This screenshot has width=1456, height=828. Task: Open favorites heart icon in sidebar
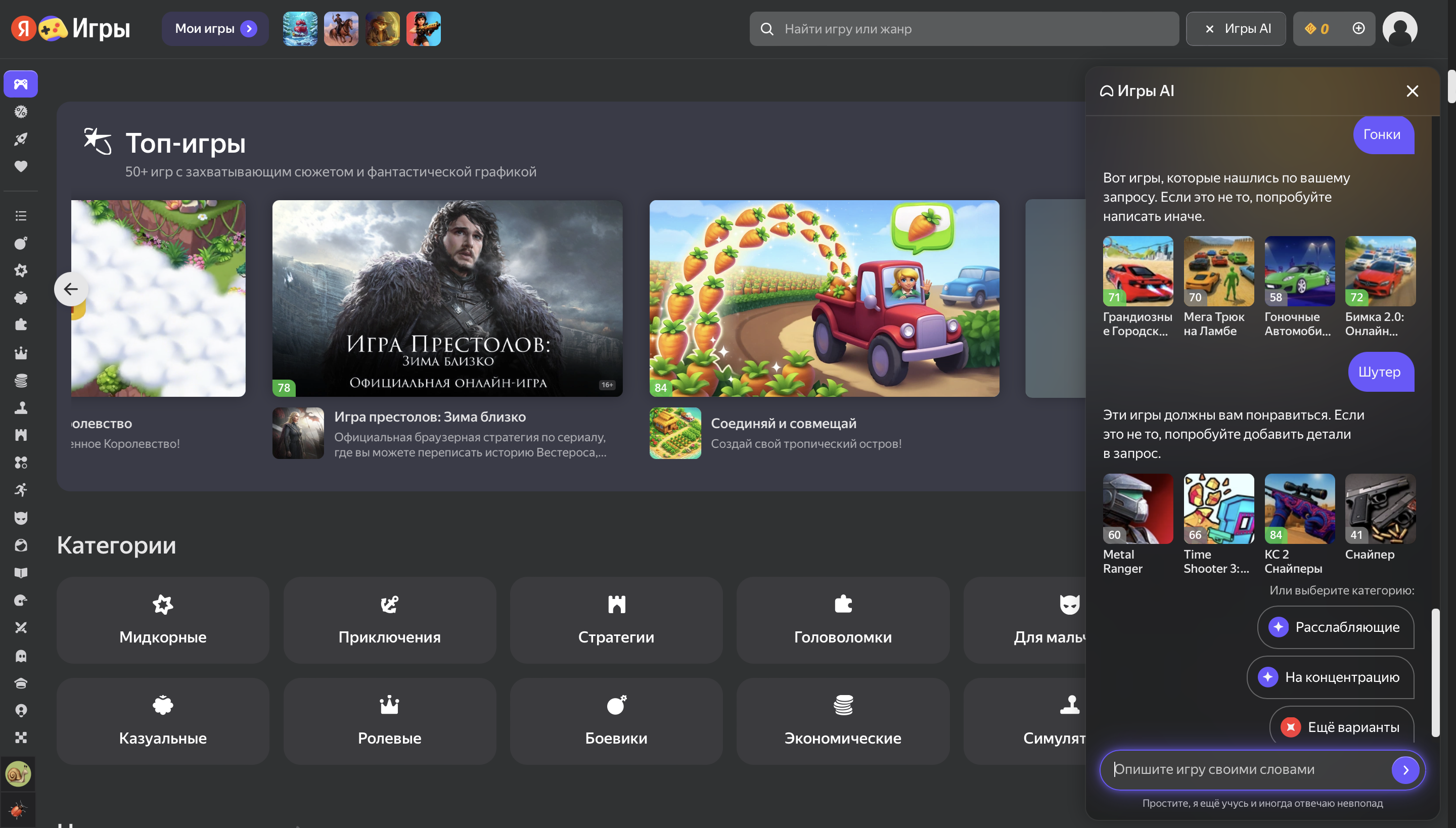(x=21, y=166)
